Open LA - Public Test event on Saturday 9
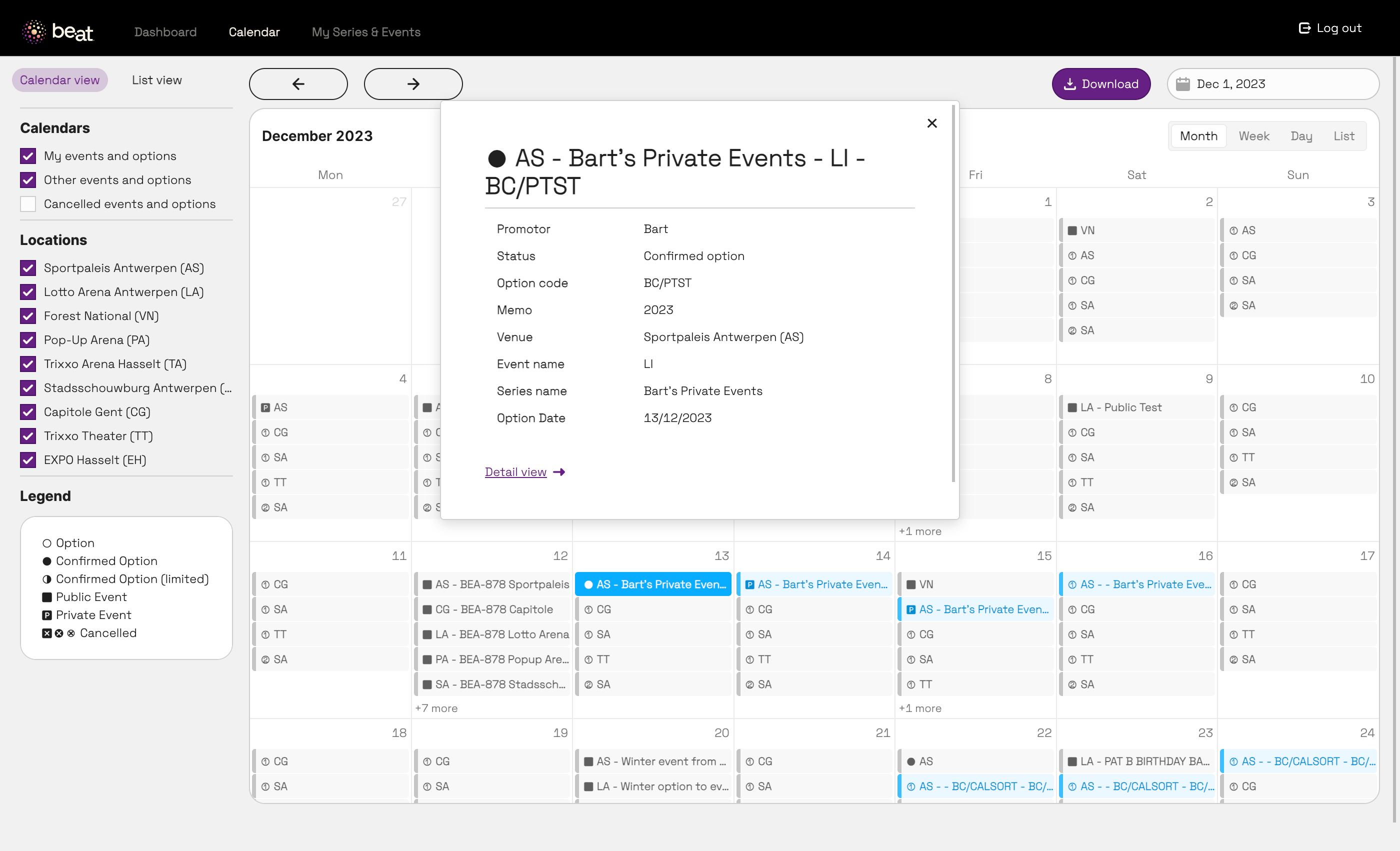Screen dimensions: 1400x851 pos(1137,407)
